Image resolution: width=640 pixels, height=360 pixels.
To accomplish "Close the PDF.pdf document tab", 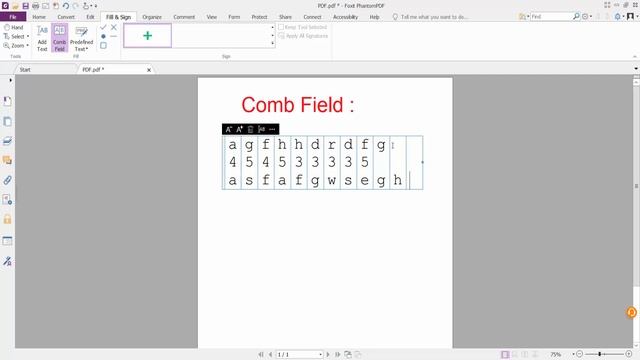I will [149, 70].
